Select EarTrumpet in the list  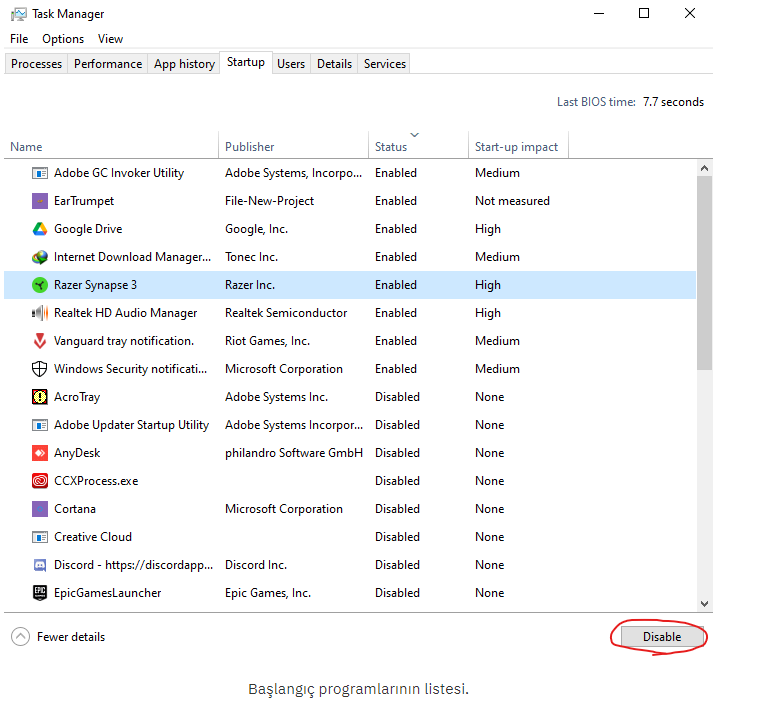click(x=84, y=201)
